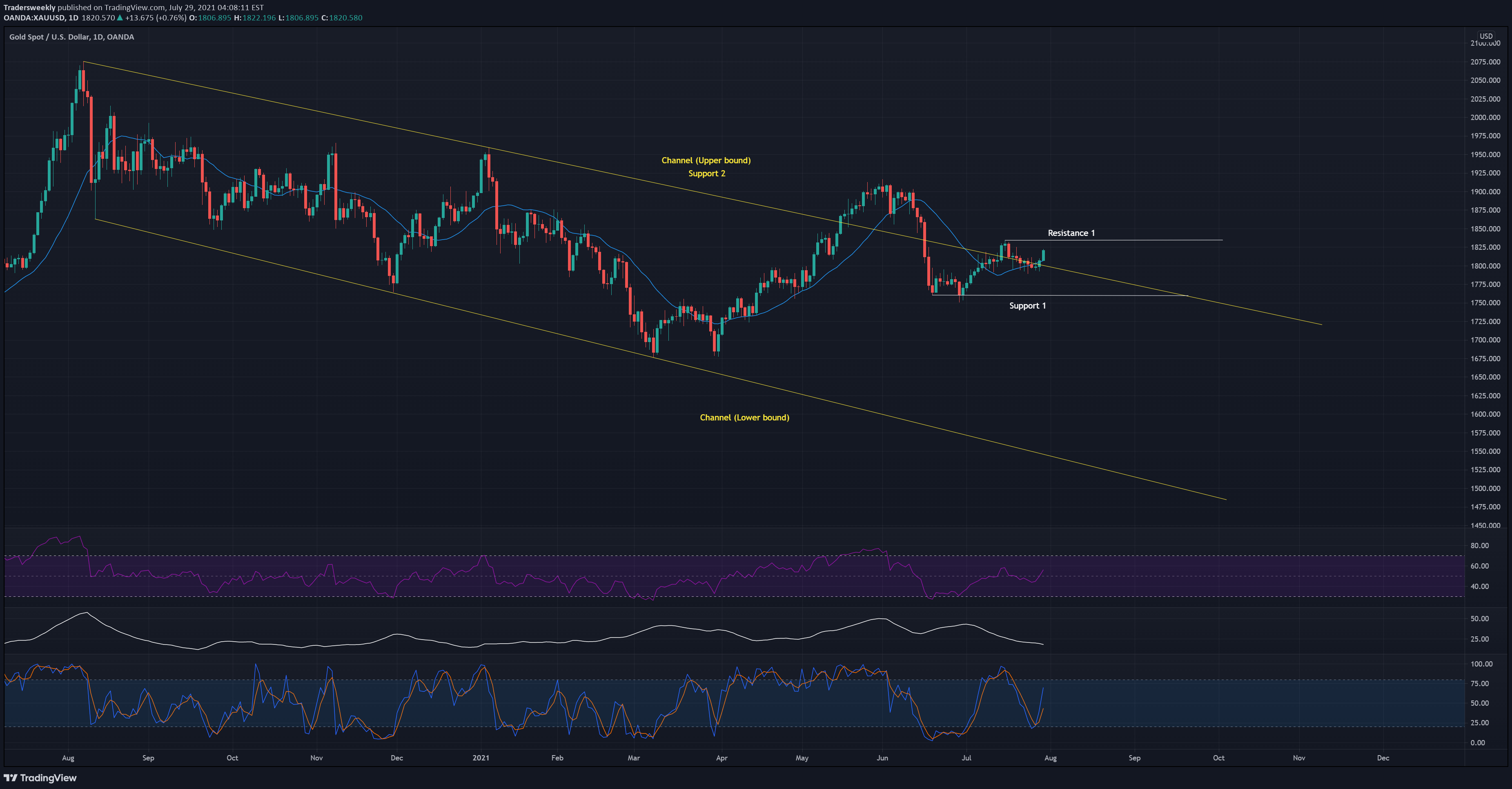The image size is (1512, 789).
Task: Click the OANDA:XAUUSD symbol text in header
Action: pos(33,18)
